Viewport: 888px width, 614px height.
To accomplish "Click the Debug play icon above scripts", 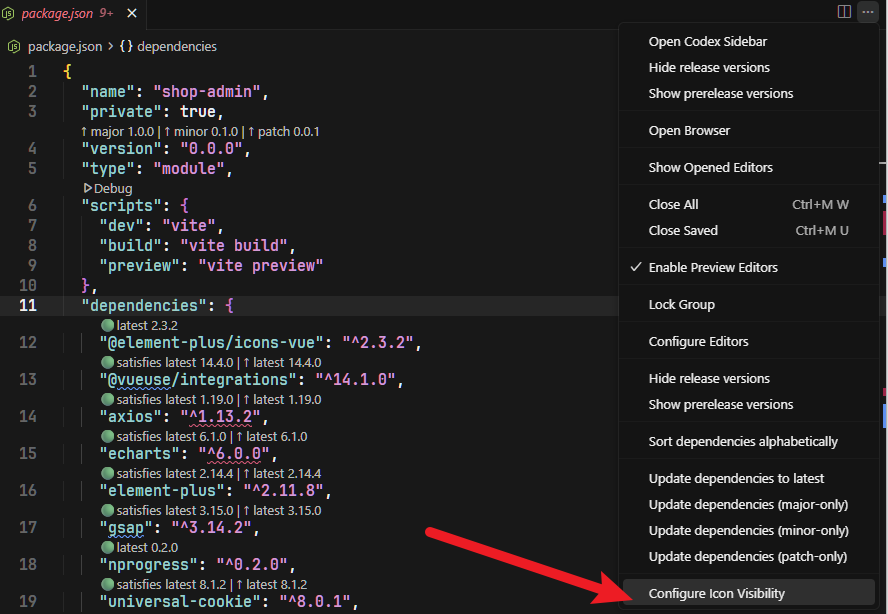I will 88,187.
